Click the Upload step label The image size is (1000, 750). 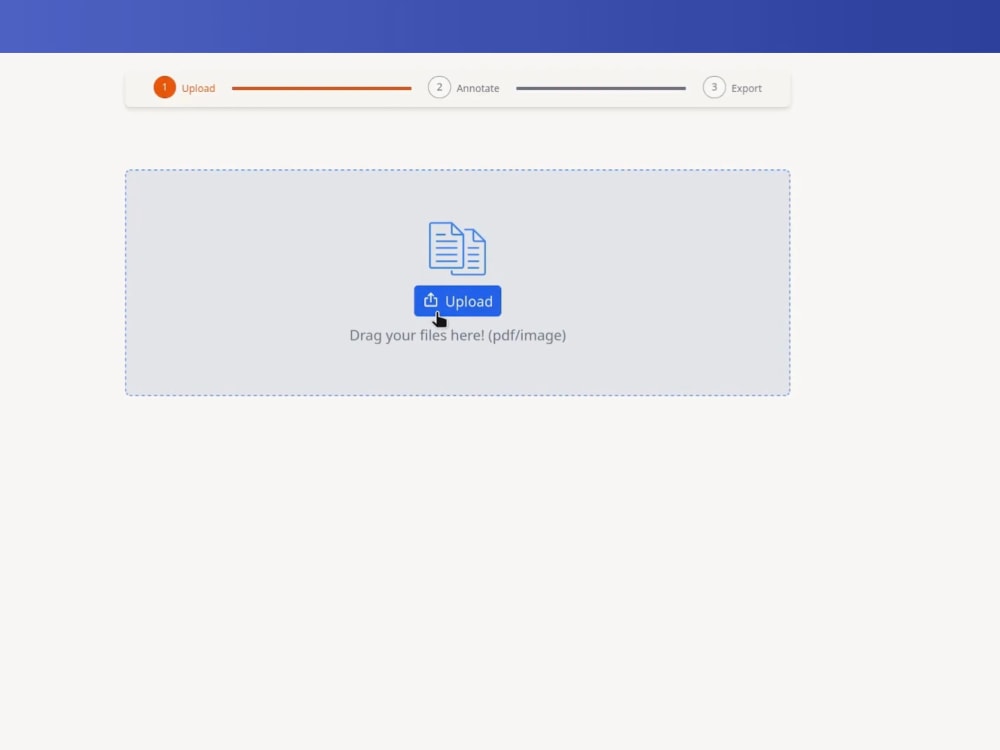point(198,88)
